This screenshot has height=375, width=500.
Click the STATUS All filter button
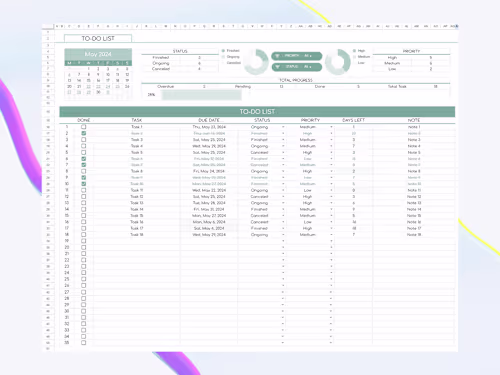(x=297, y=67)
